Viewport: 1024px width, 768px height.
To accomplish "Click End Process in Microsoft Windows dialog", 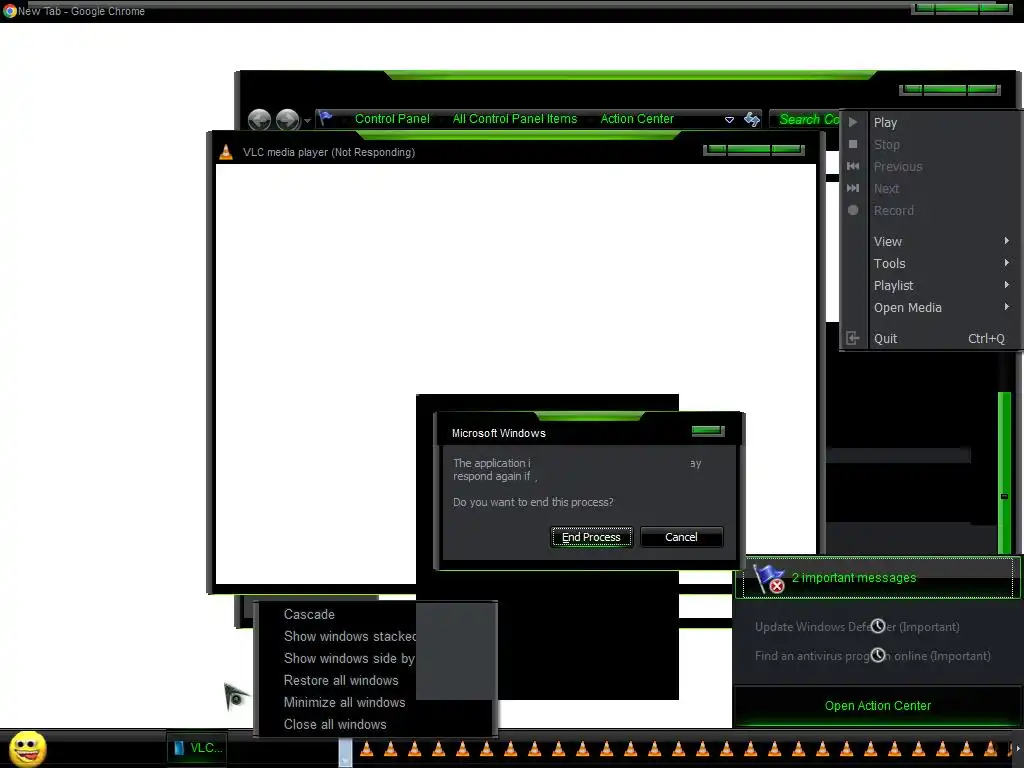I will pyautogui.click(x=591, y=537).
